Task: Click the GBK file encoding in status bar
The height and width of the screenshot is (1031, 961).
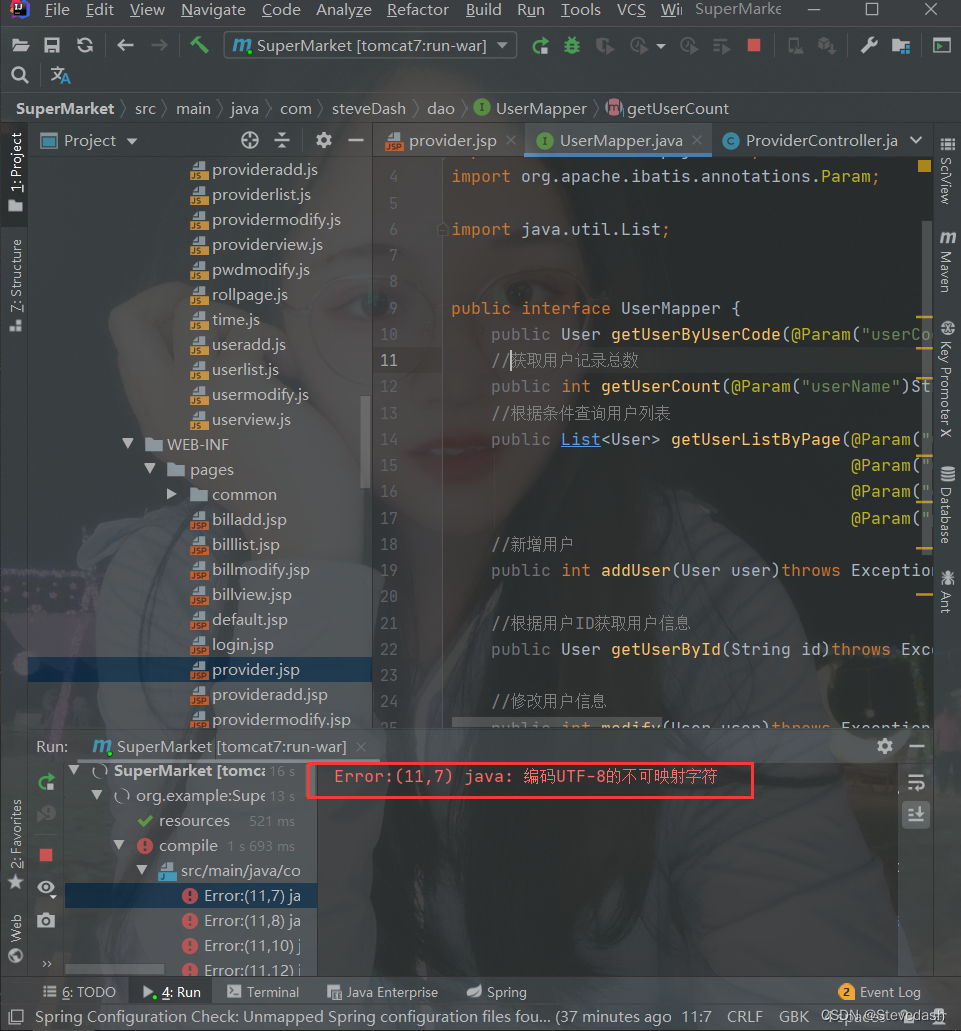Action: coord(794,1017)
